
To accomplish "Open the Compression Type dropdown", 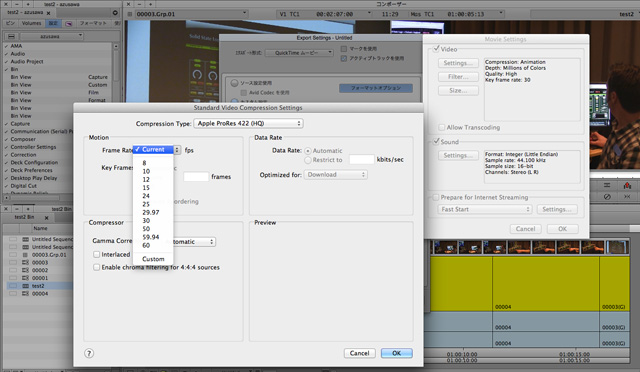I will click(248, 123).
